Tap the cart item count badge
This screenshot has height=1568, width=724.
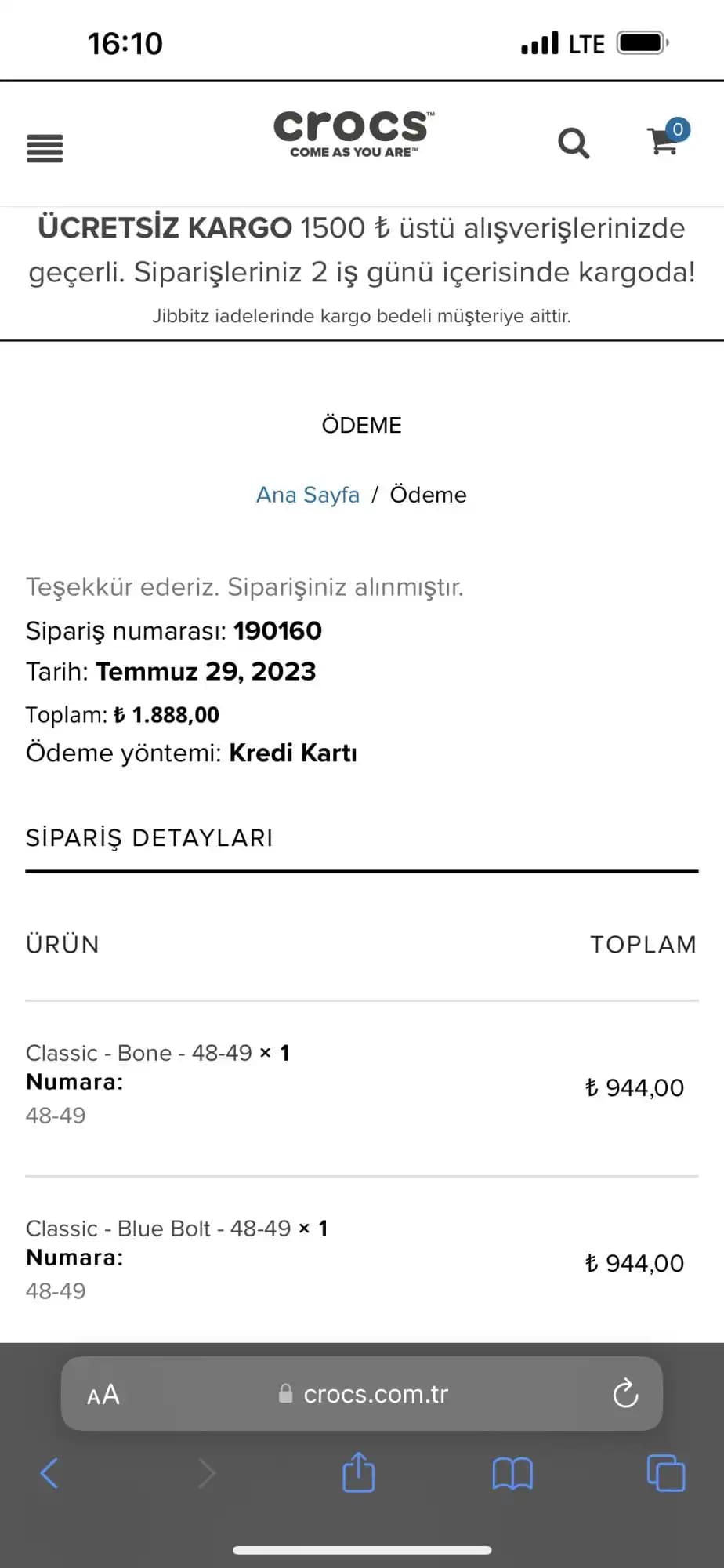tap(678, 129)
